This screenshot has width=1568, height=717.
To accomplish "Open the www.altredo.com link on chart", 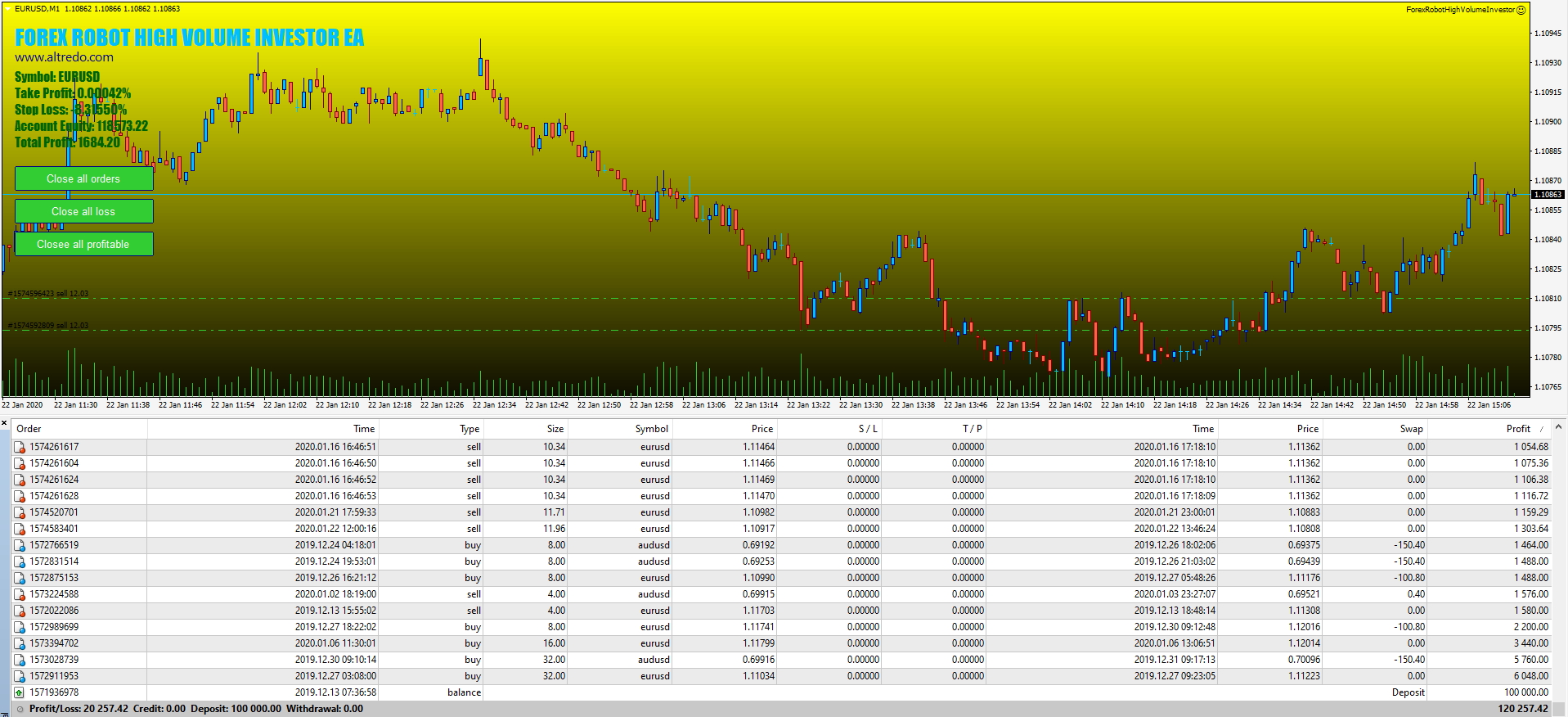I will 65,57.
